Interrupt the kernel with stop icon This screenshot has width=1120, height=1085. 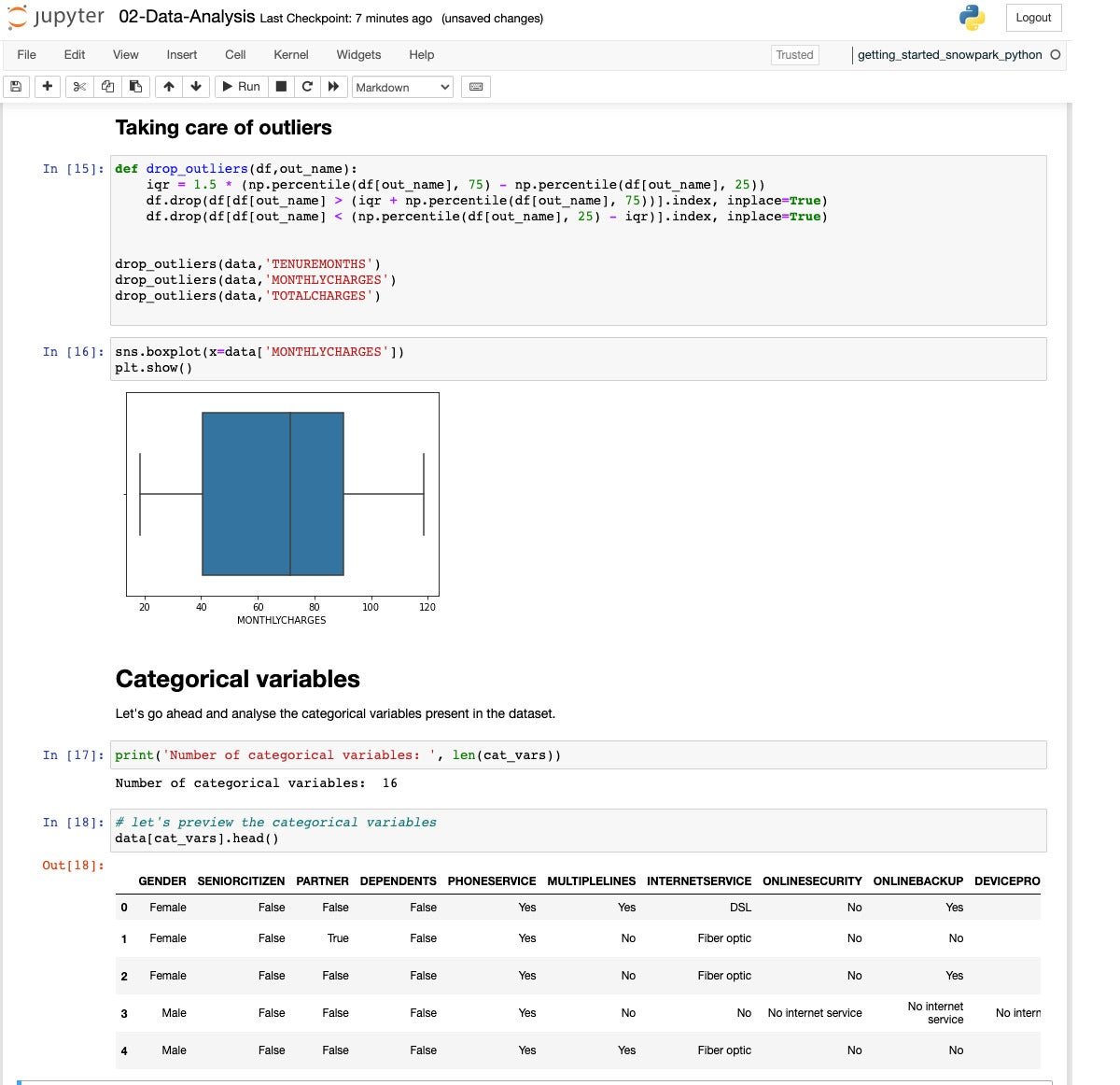point(281,87)
